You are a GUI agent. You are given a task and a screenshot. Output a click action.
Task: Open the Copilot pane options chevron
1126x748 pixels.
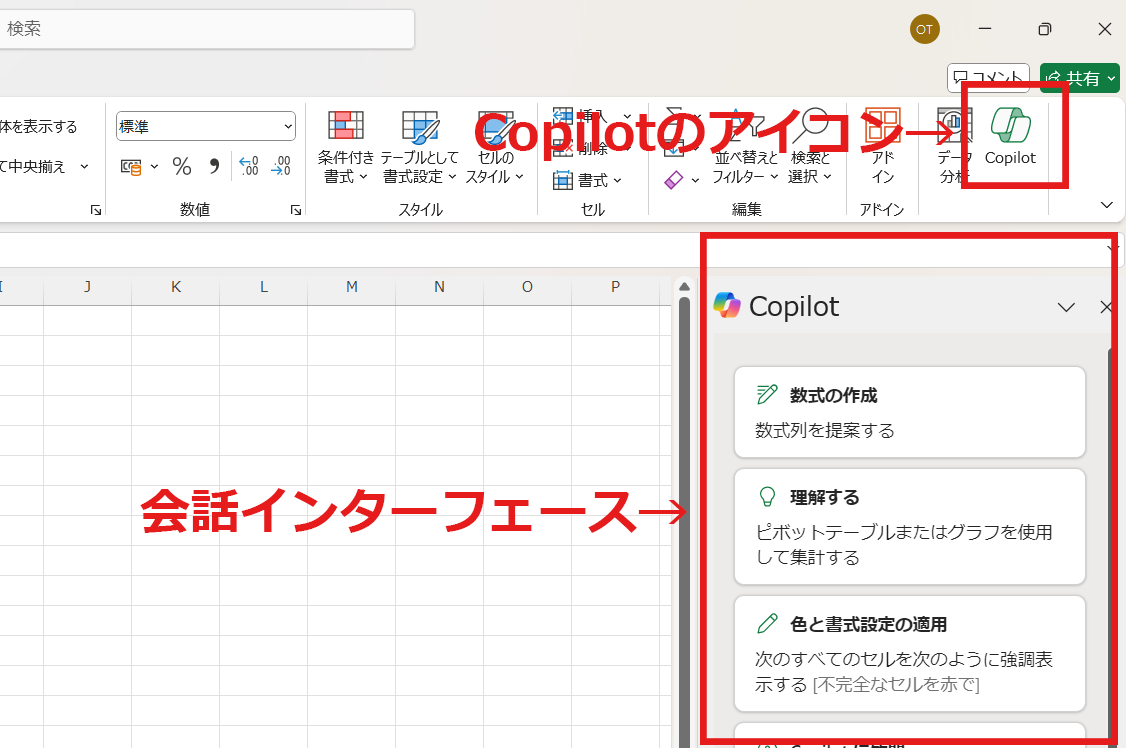1066,307
